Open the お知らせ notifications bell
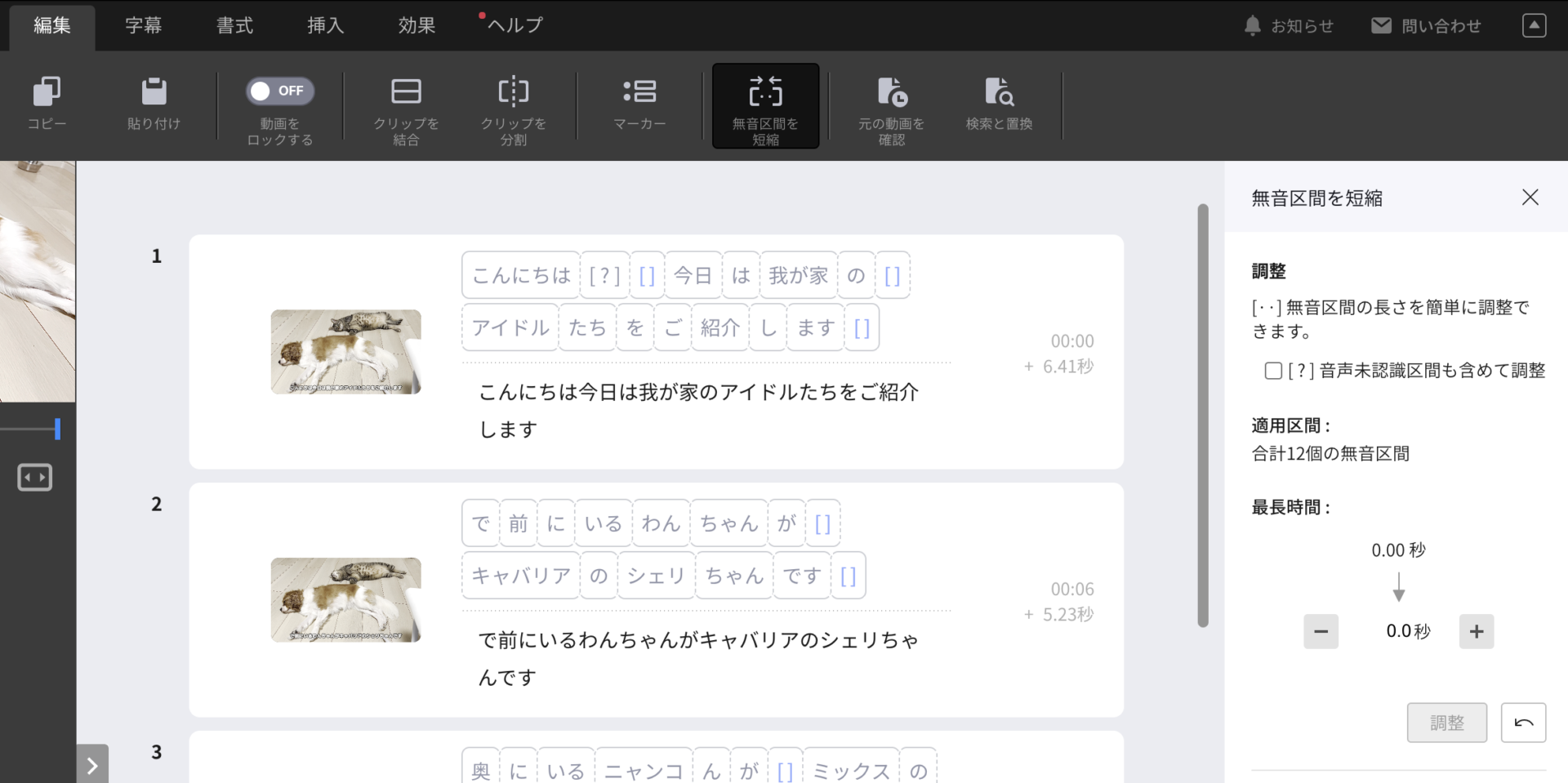 click(1289, 25)
